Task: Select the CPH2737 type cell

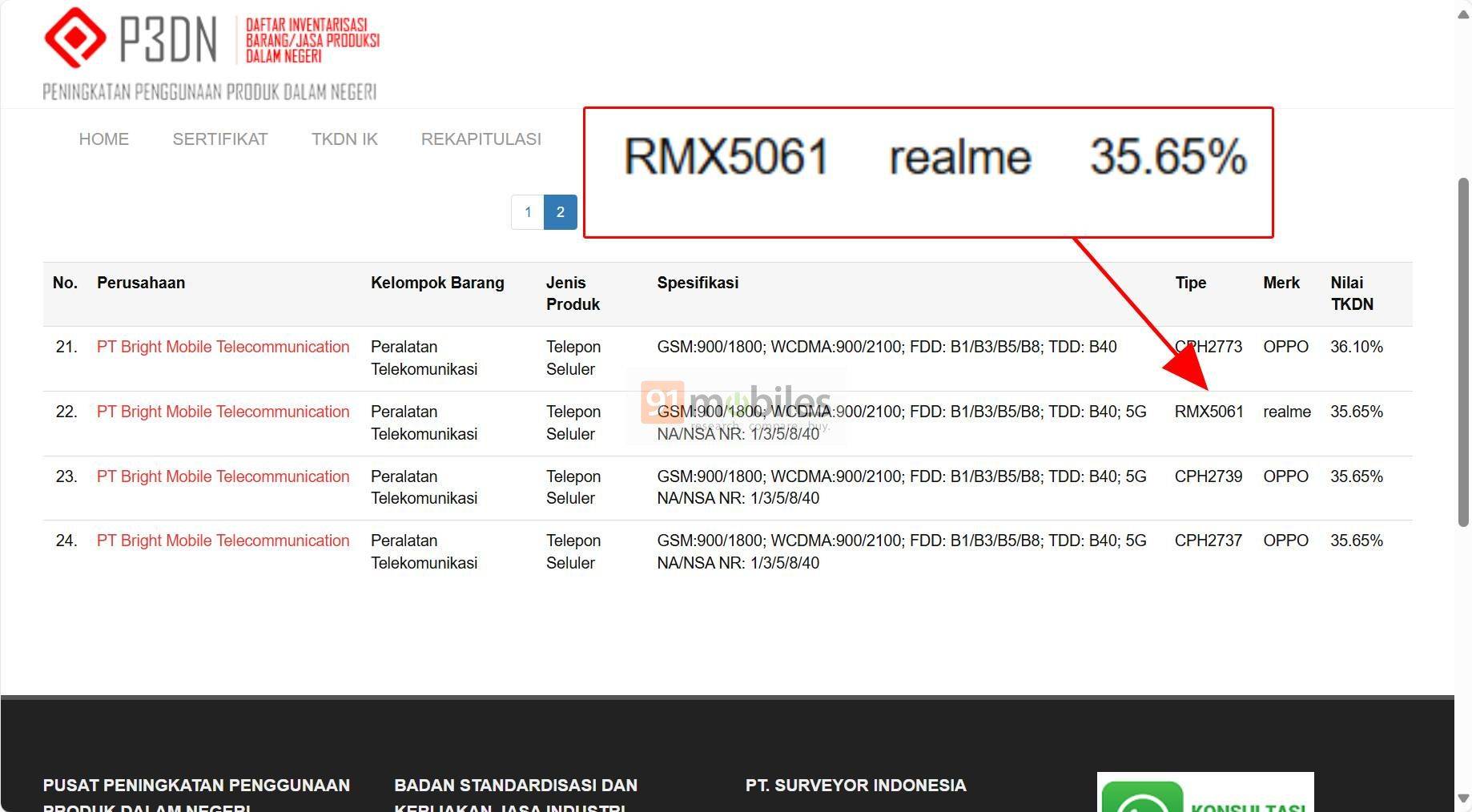Action: pyautogui.click(x=1209, y=541)
